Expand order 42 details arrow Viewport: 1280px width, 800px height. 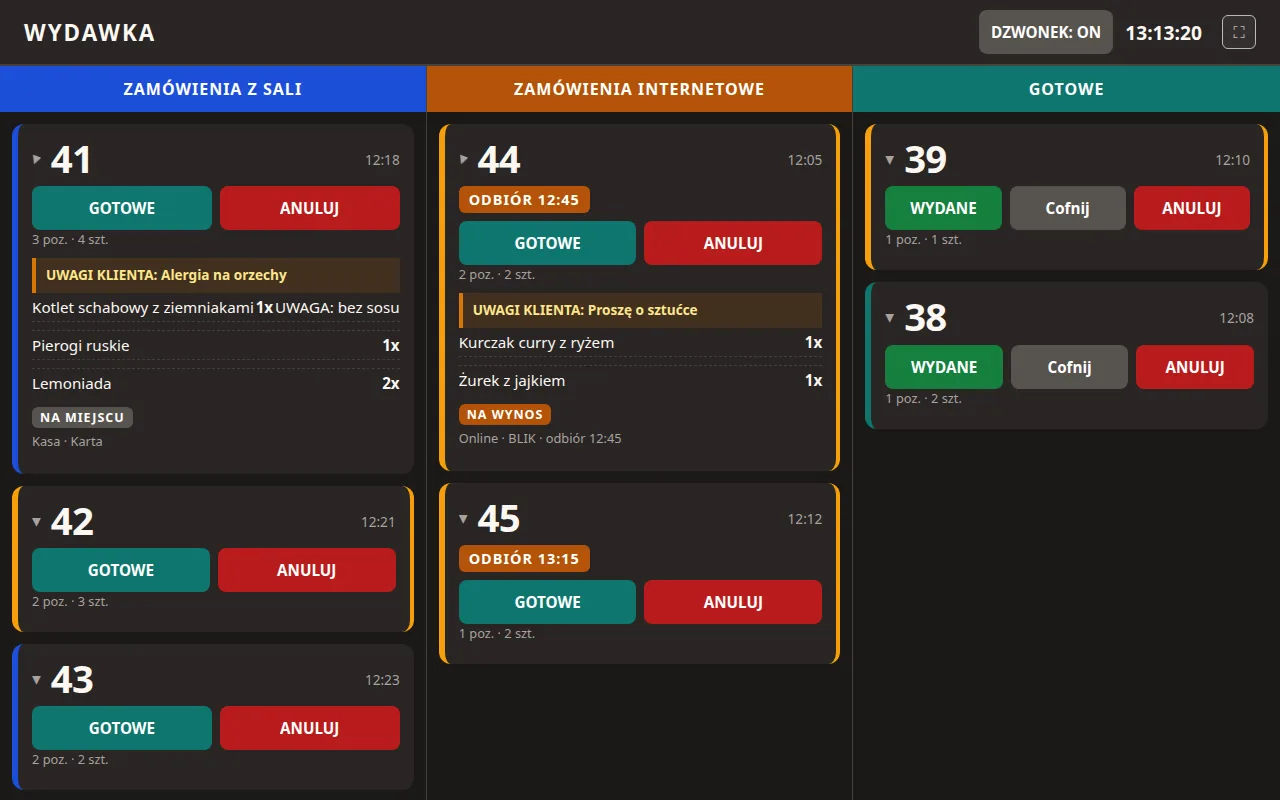[x=37, y=520]
